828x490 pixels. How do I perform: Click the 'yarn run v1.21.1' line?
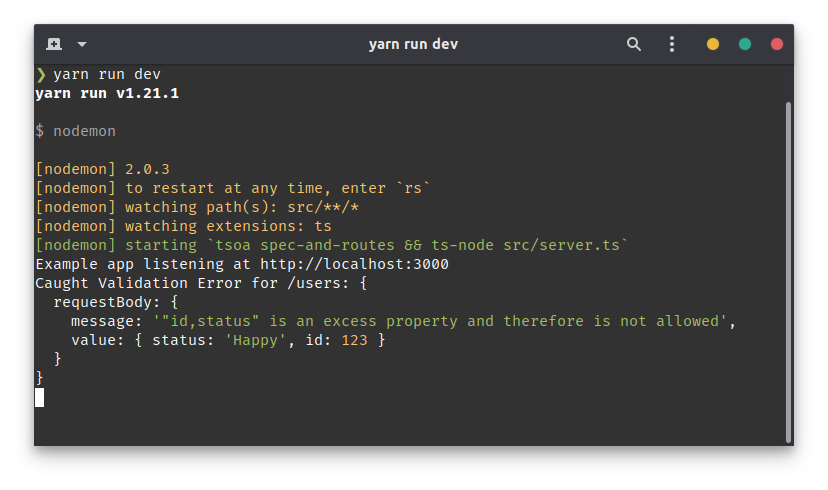point(107,93)
